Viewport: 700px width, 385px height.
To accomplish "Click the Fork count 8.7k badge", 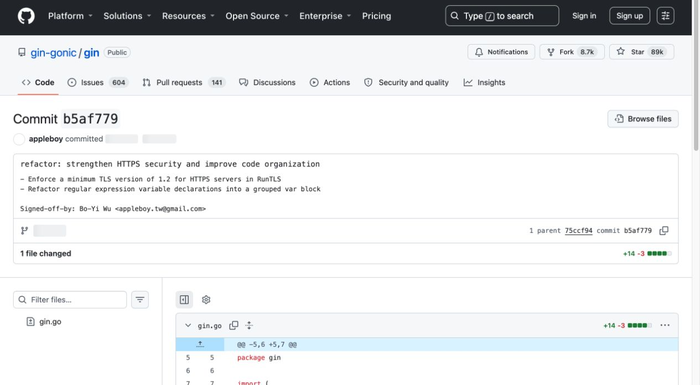I will click(587, 52).
